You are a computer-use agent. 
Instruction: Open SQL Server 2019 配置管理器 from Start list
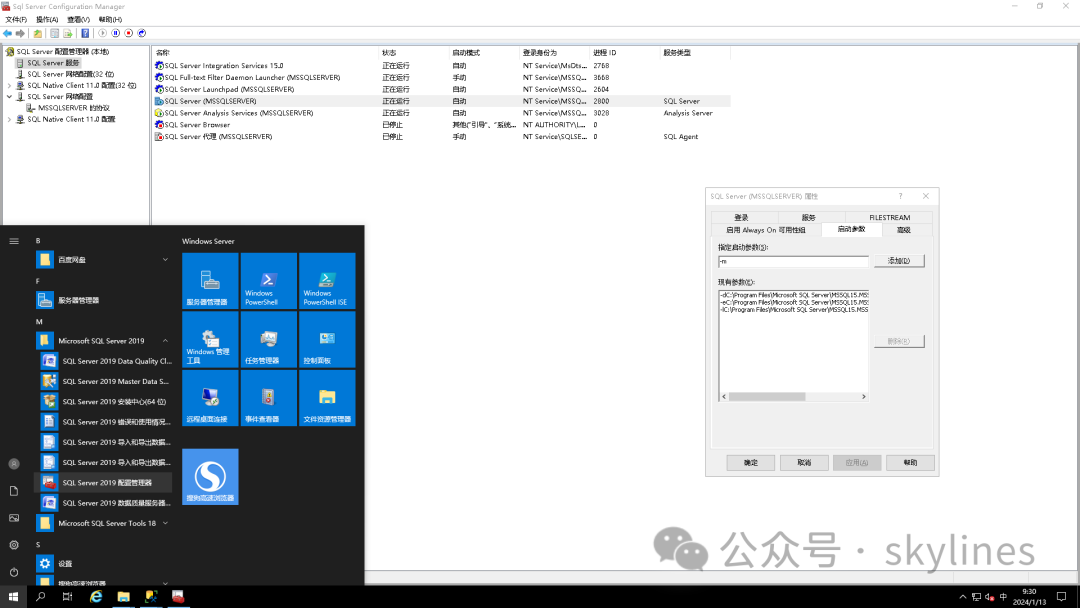coord(103,483)
